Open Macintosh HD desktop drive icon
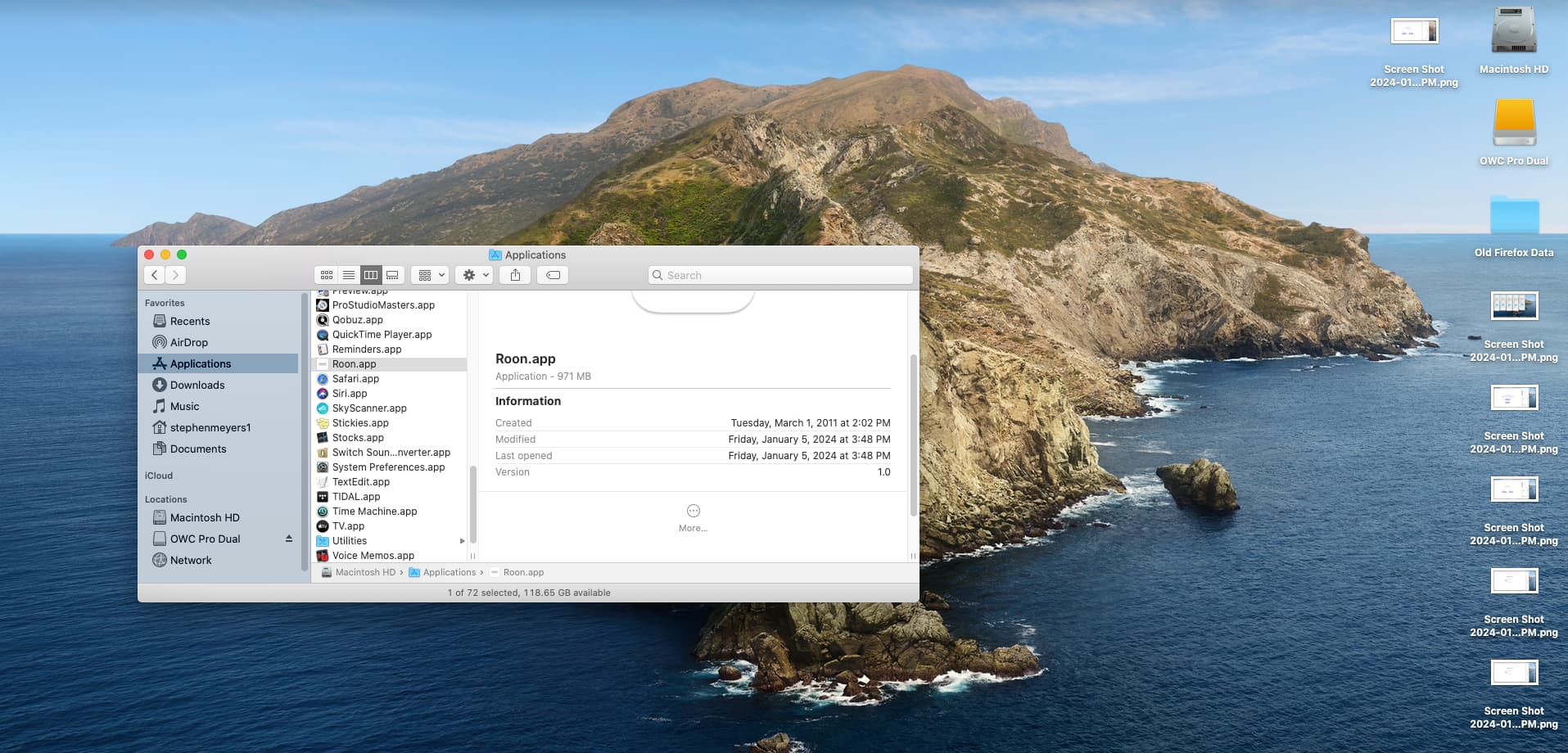 tap(1513, 33)
